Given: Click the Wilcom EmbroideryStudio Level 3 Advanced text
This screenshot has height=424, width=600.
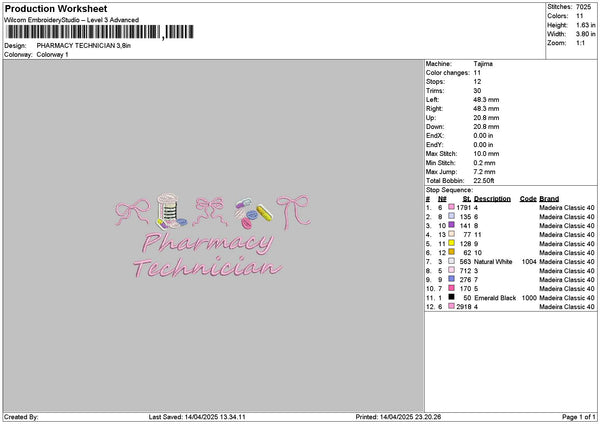Looking at the screenshot, I should pyautogui.click(x=72, y=20).
